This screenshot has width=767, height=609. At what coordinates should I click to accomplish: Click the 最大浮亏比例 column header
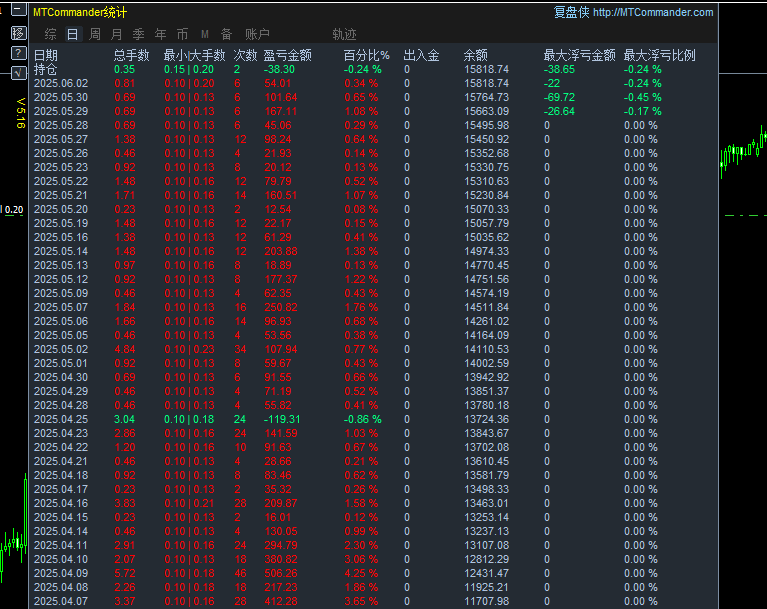[x=659, y=55]
